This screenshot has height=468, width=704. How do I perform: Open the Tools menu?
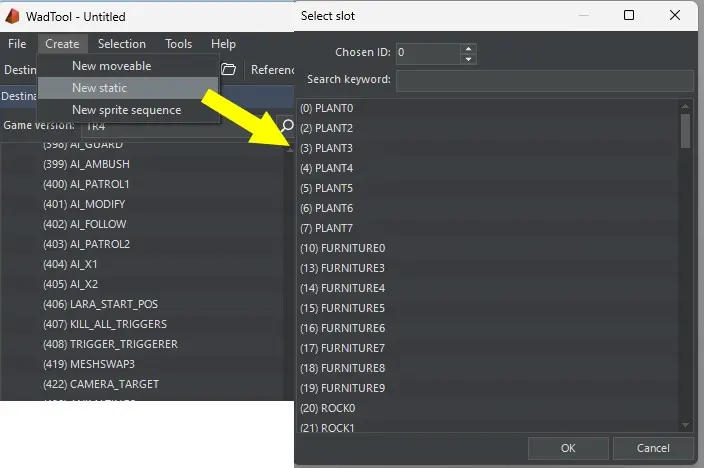[179, 44]
